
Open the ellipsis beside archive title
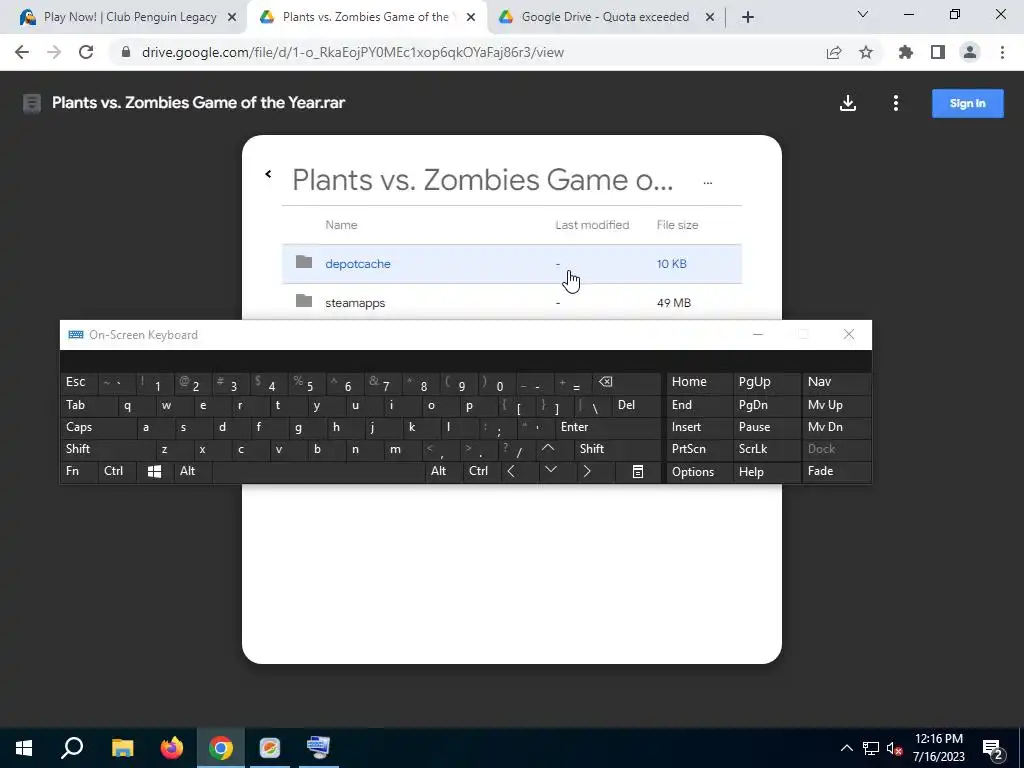click(707, 183)
